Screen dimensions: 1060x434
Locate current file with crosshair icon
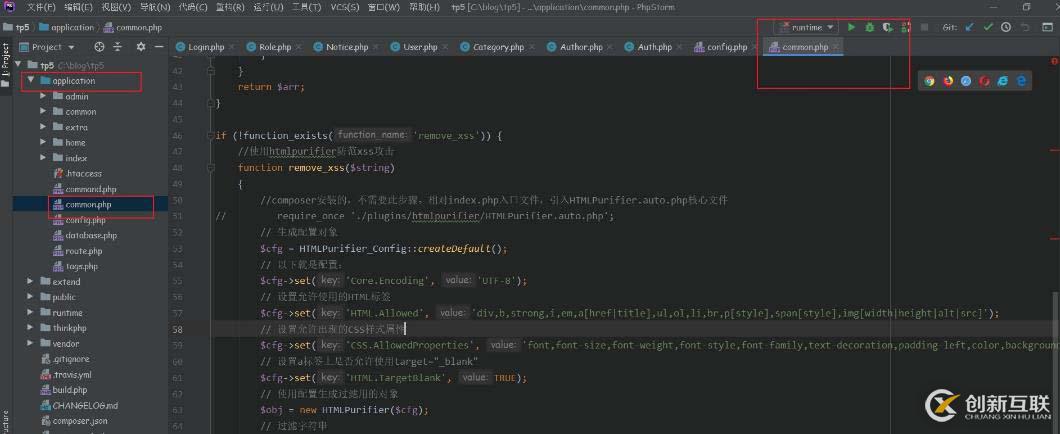point(99,47)
